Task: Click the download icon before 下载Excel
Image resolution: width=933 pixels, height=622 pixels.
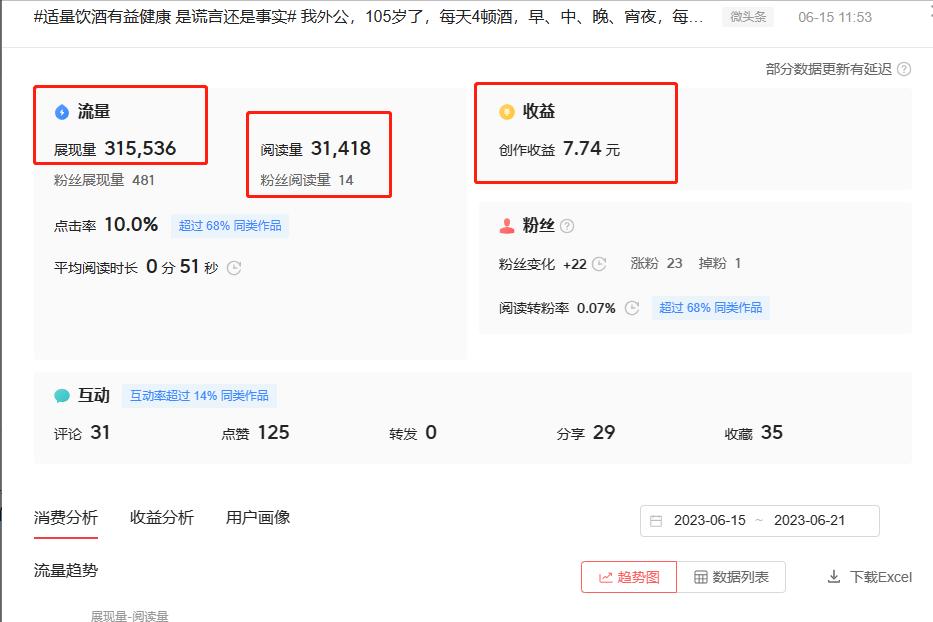Action: (833, 577)
